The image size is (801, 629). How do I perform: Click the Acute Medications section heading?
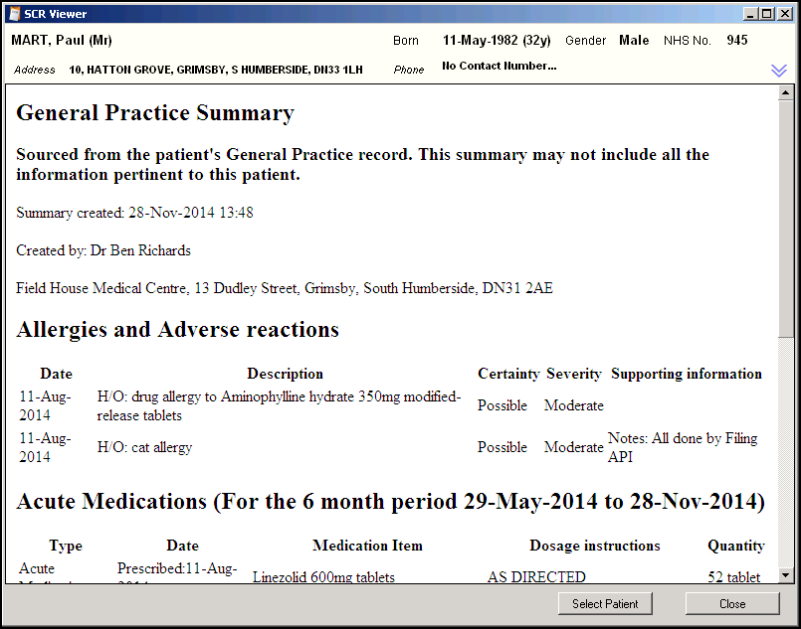pyautogui.click(x=390, y=502)
